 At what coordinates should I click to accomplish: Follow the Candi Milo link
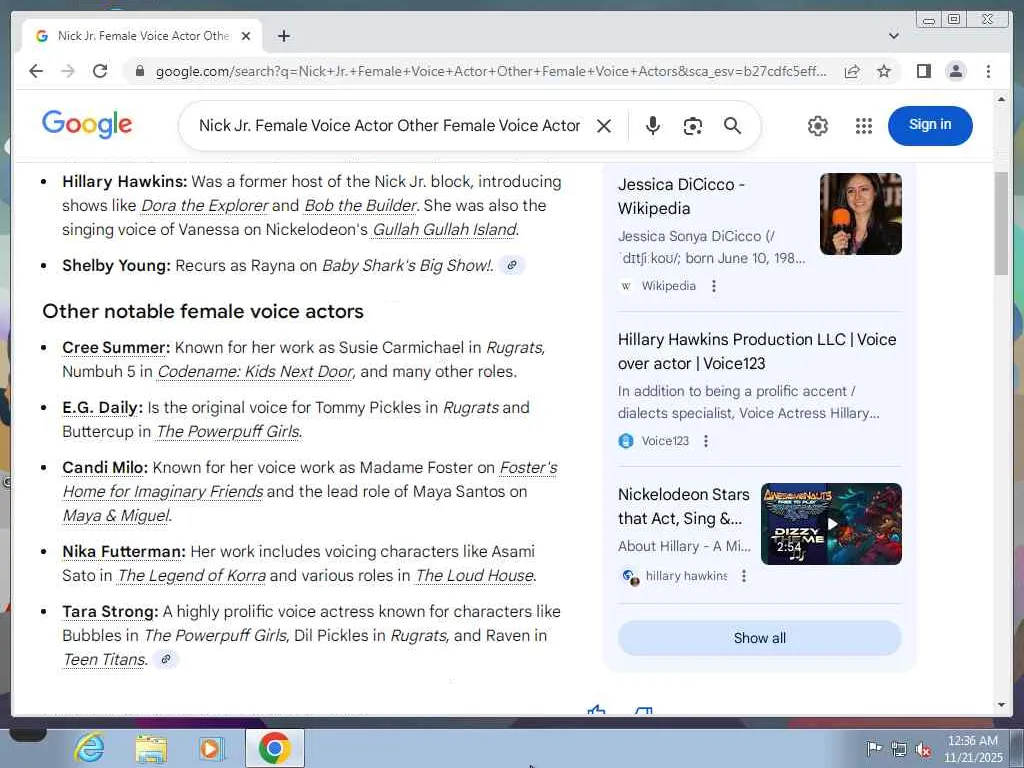[104, 468]
